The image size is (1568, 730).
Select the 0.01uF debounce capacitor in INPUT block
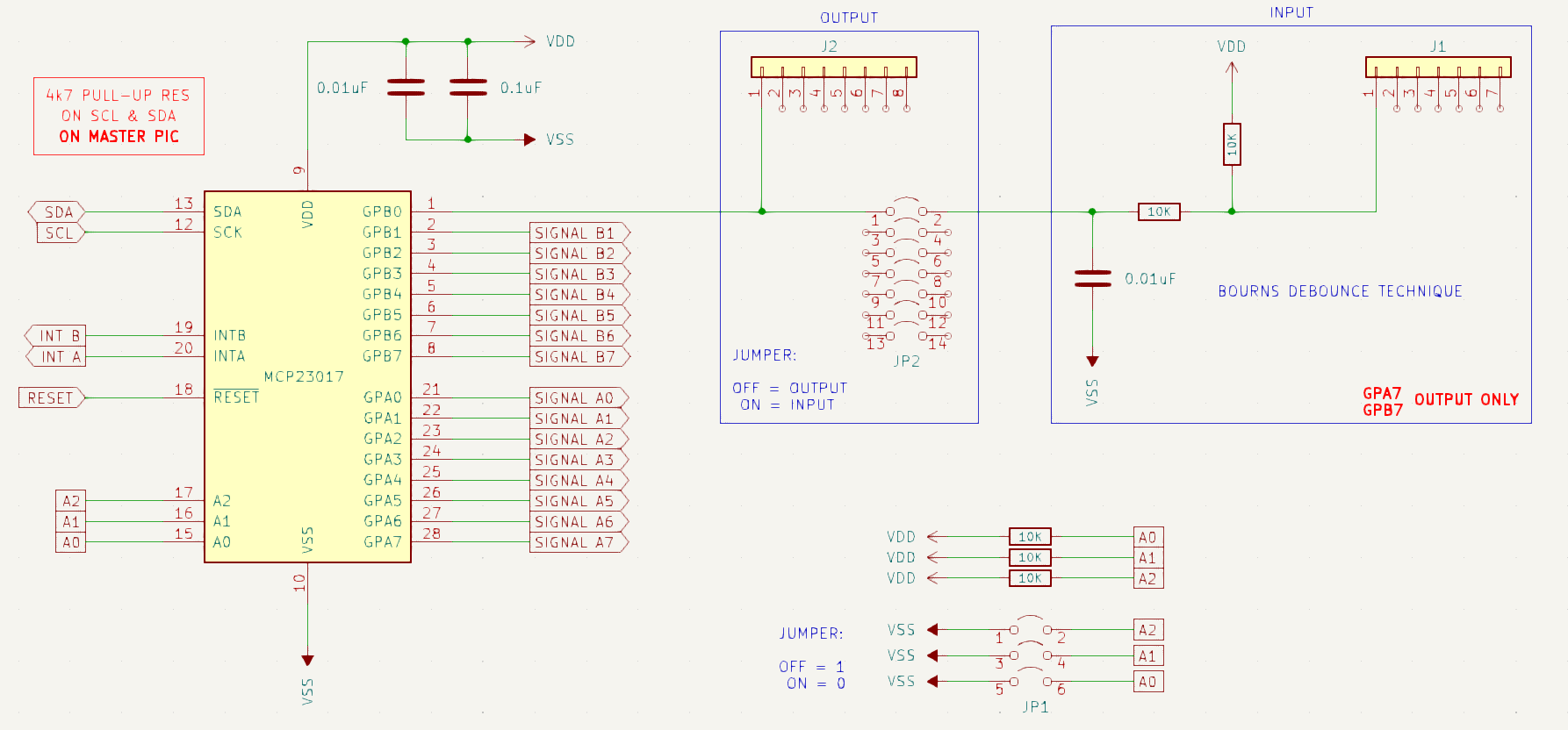[x=1092, y=278]
